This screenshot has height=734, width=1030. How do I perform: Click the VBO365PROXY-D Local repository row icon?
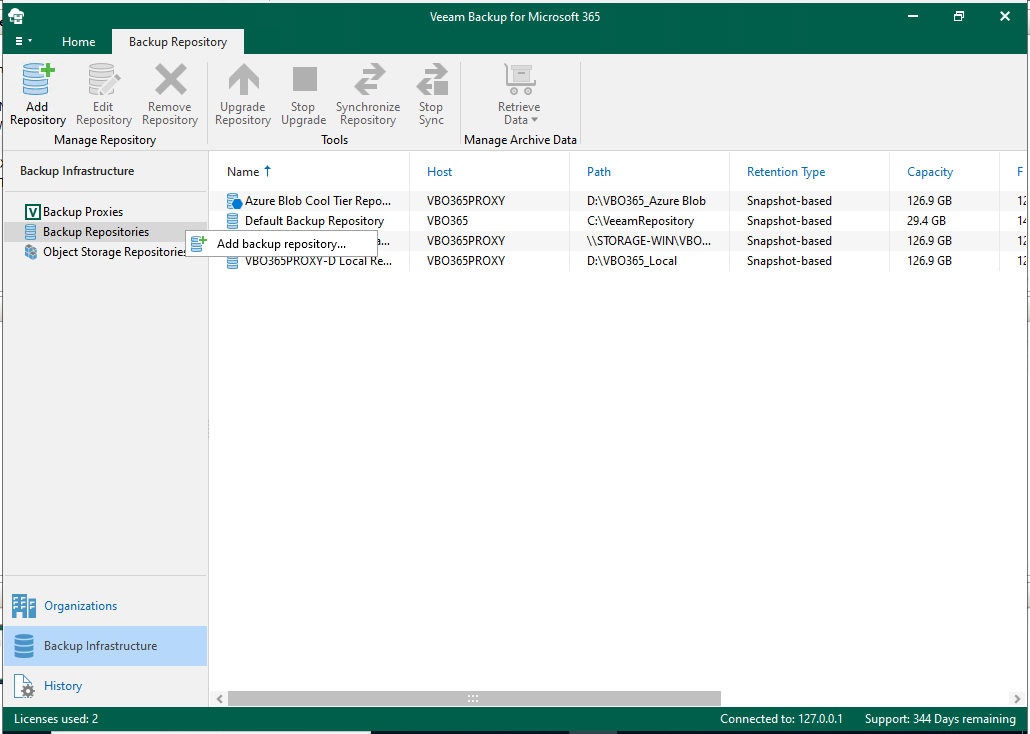pos(233,263)
